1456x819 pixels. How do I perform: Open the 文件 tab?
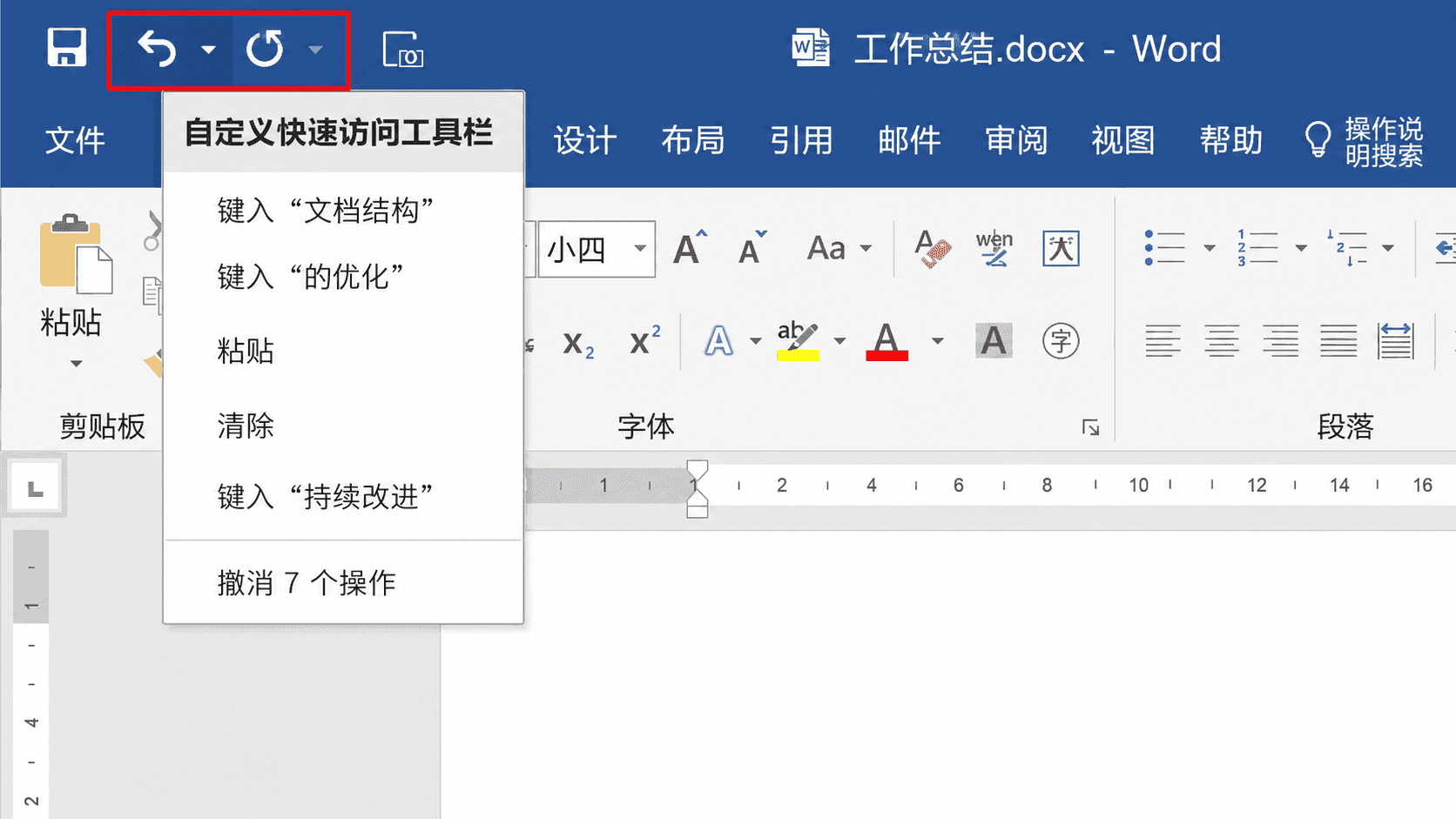75,139
